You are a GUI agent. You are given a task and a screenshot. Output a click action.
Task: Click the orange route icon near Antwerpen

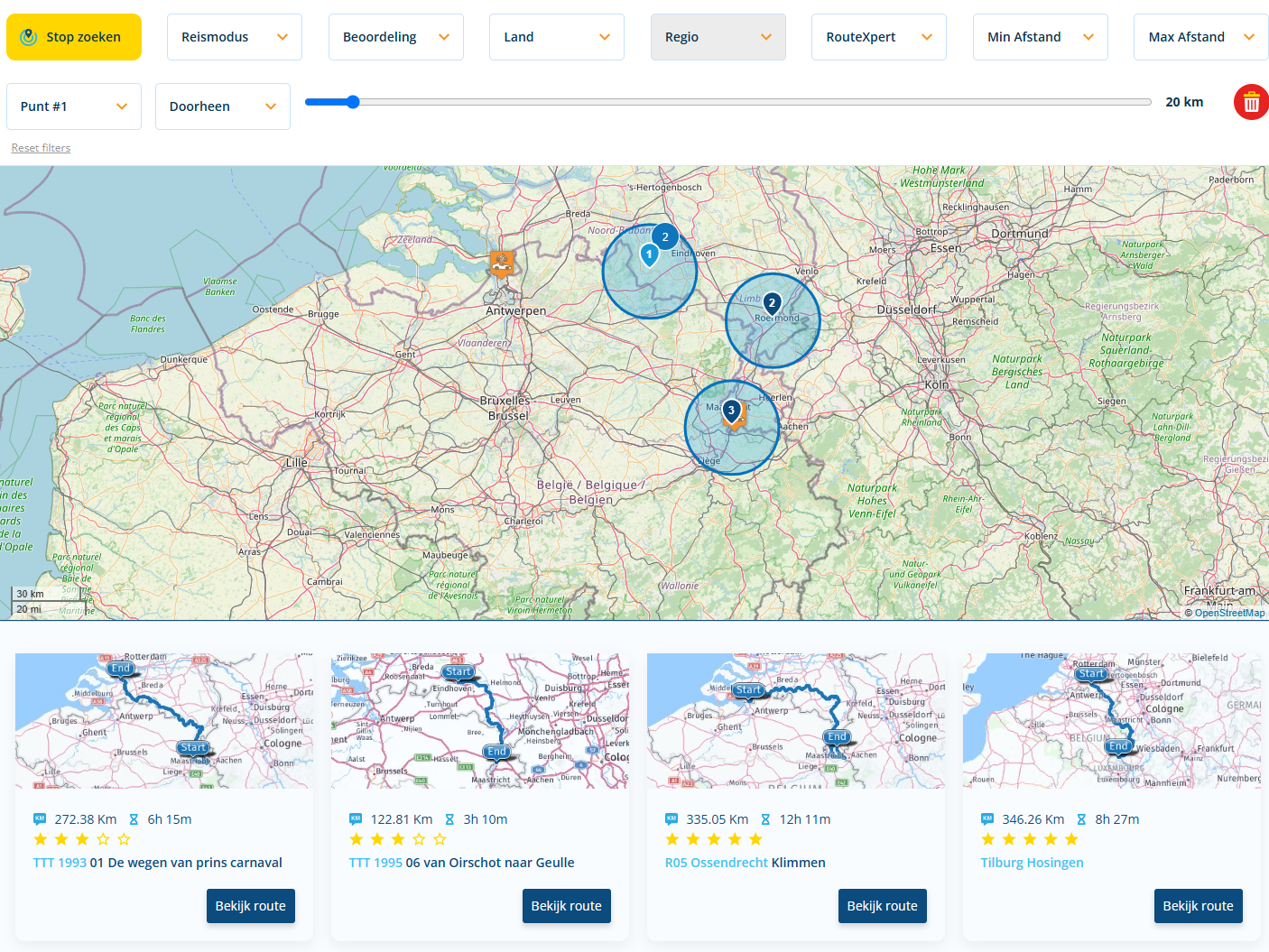click(x=502, y=263)
